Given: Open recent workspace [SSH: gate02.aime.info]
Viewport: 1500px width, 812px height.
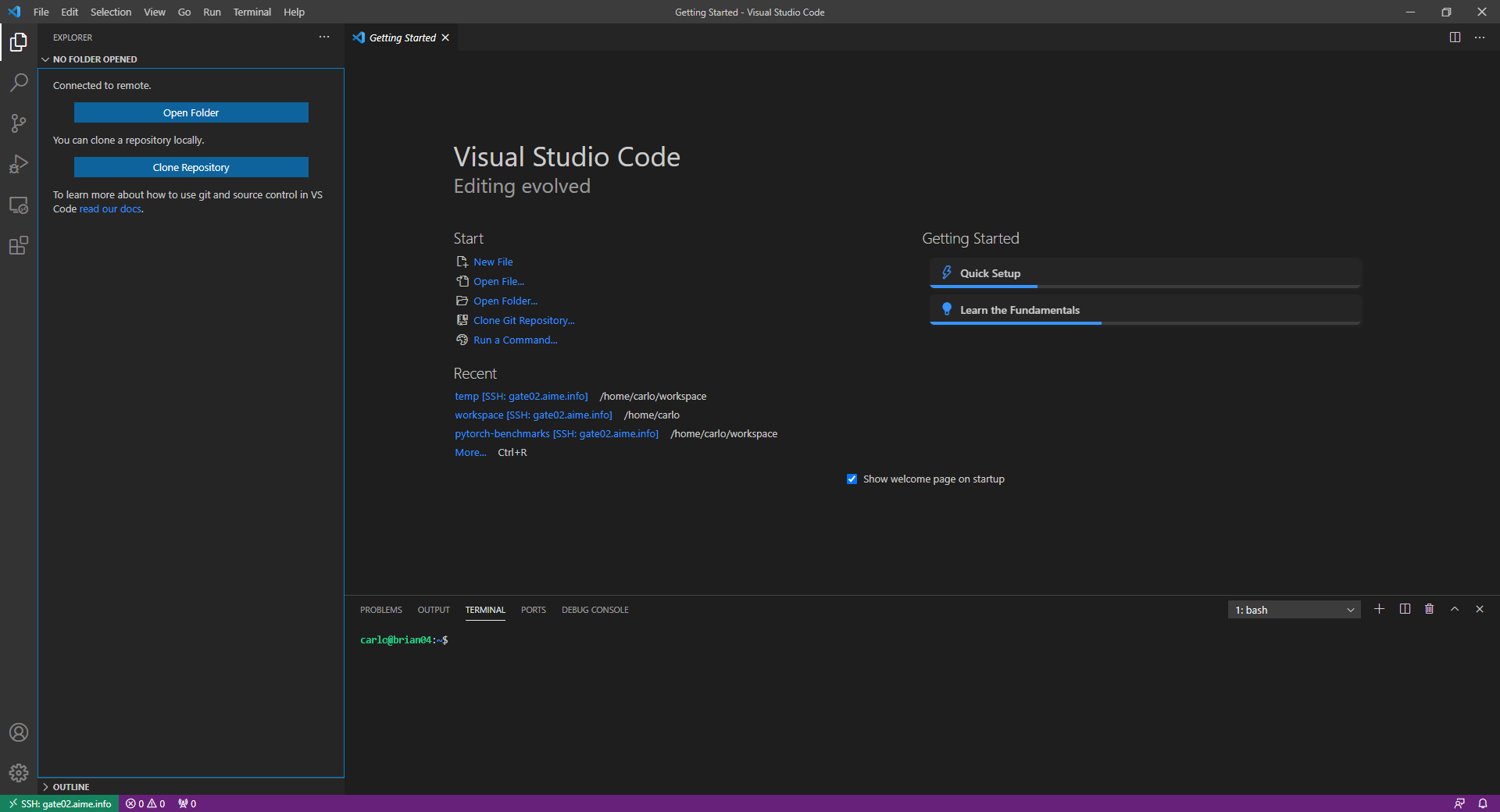Looking at the screenshot, I should 534,415.
